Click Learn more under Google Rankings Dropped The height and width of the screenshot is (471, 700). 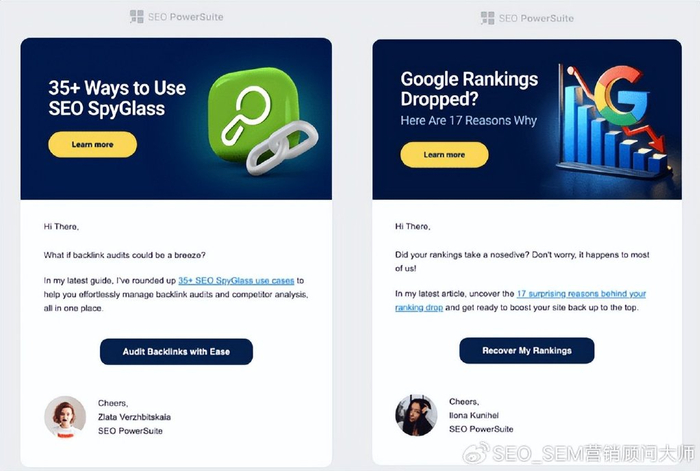(x=444, y=155)
